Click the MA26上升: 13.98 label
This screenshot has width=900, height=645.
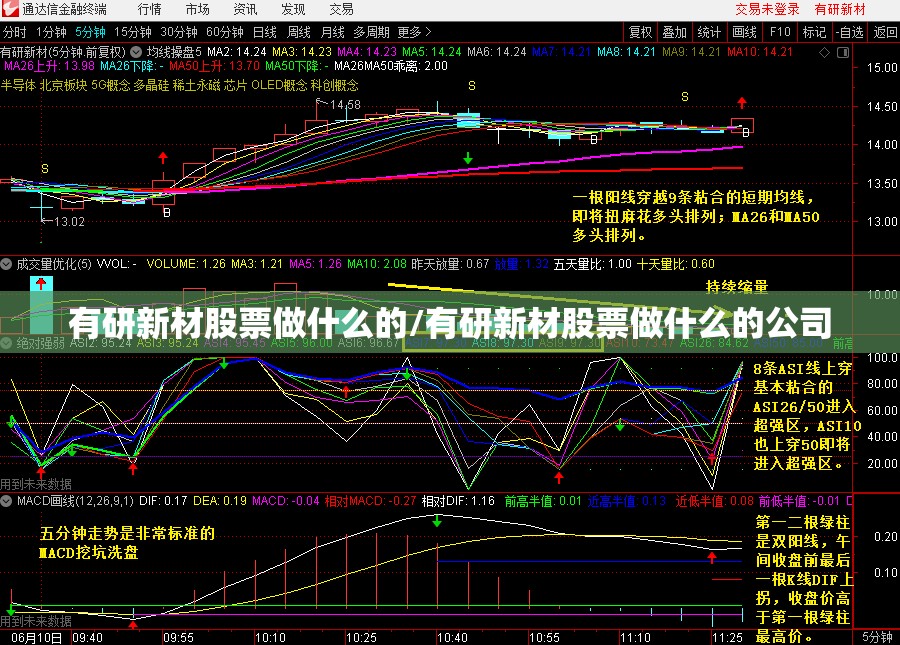tap(49, 66)
